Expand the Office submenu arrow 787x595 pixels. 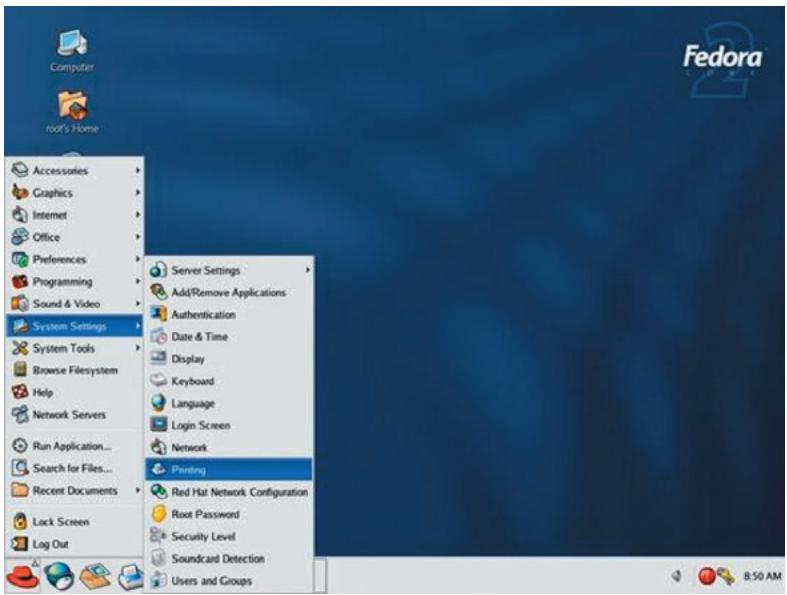click(x=137, y=236)
